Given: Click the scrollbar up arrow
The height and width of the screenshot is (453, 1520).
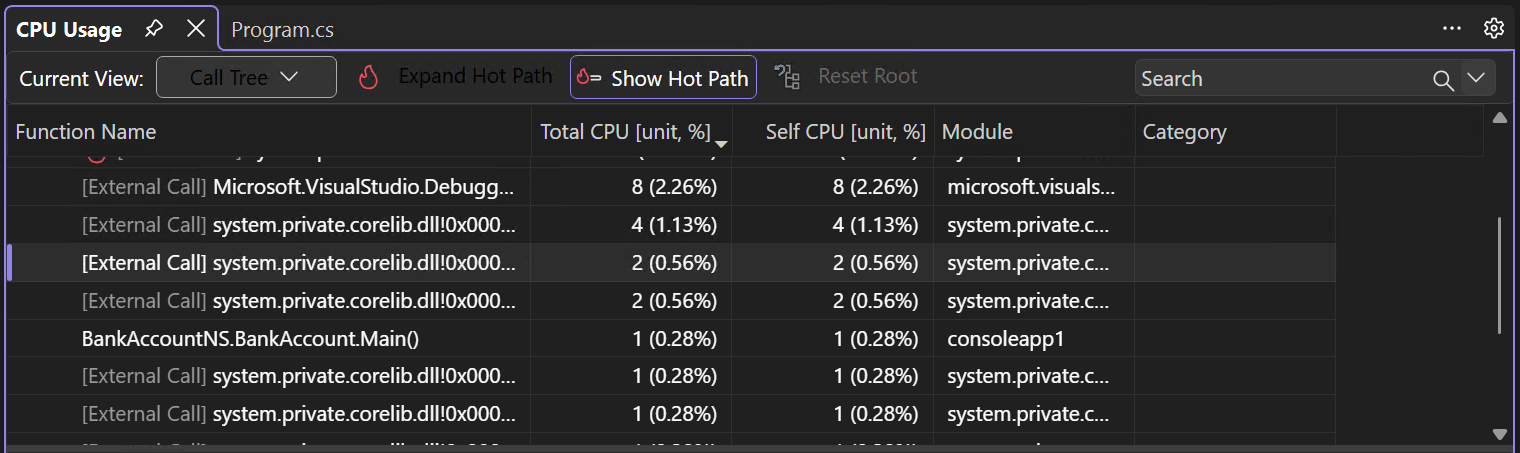Looking at the screenshot, I should pyautogui.click(x=1499, y=119).
